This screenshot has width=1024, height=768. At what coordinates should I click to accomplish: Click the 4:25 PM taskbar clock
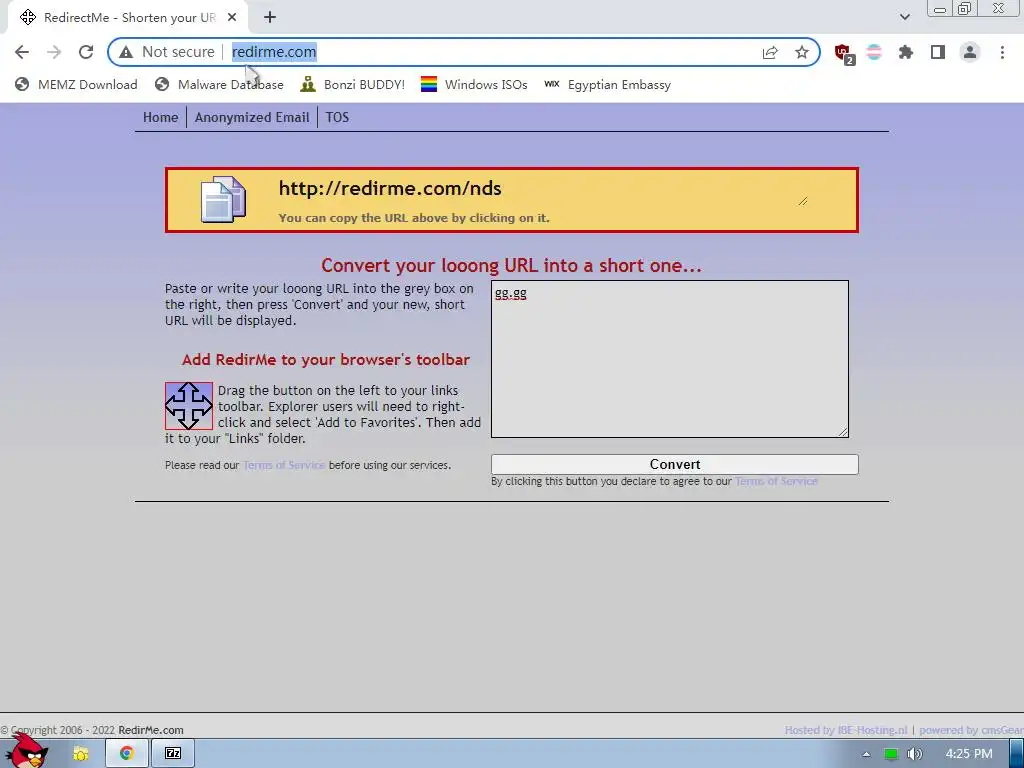pyautogui.click(x=969, y=754)
